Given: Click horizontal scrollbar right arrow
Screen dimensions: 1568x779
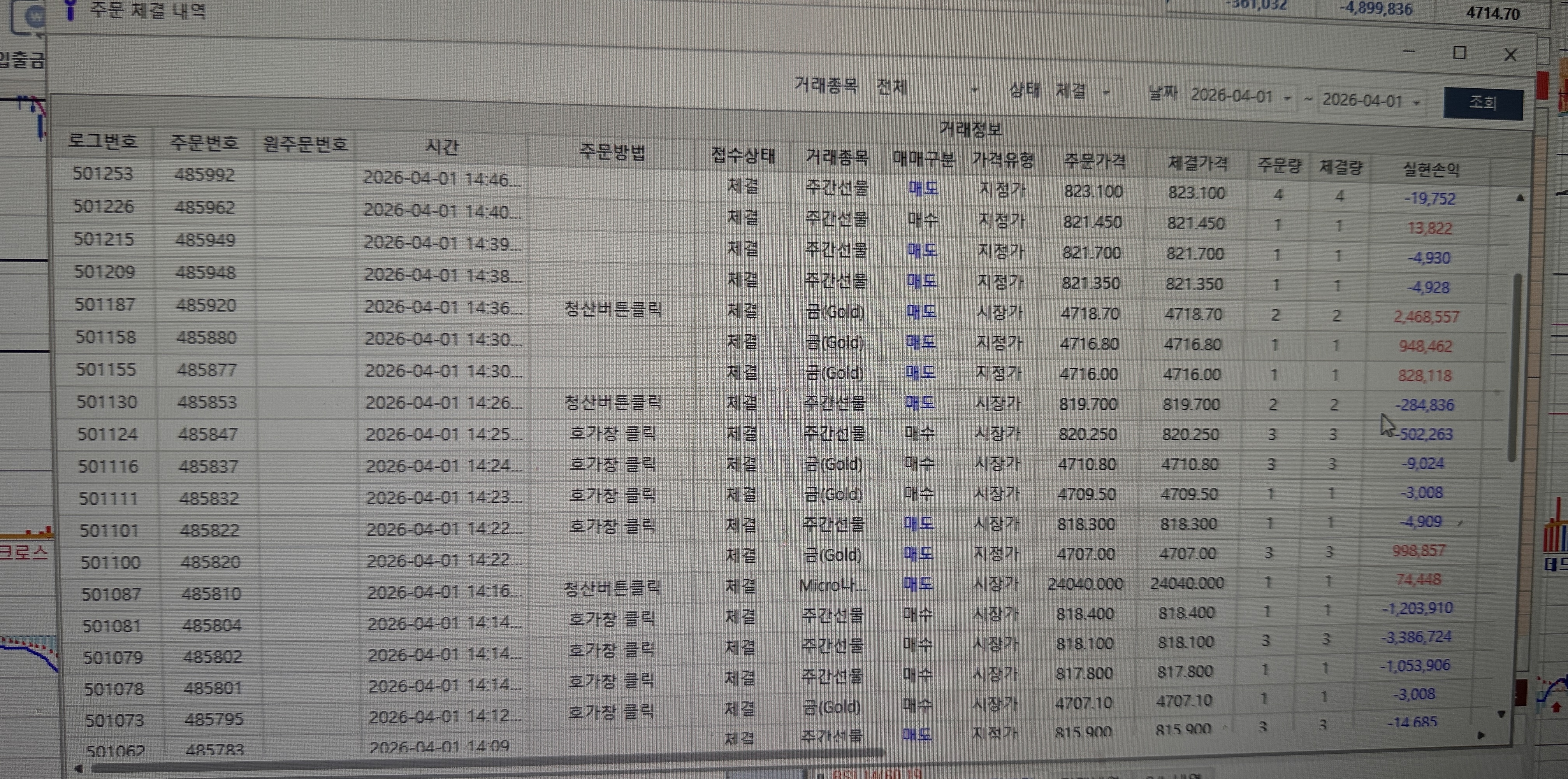Looking at the screenshot, I should [1481, 735].
